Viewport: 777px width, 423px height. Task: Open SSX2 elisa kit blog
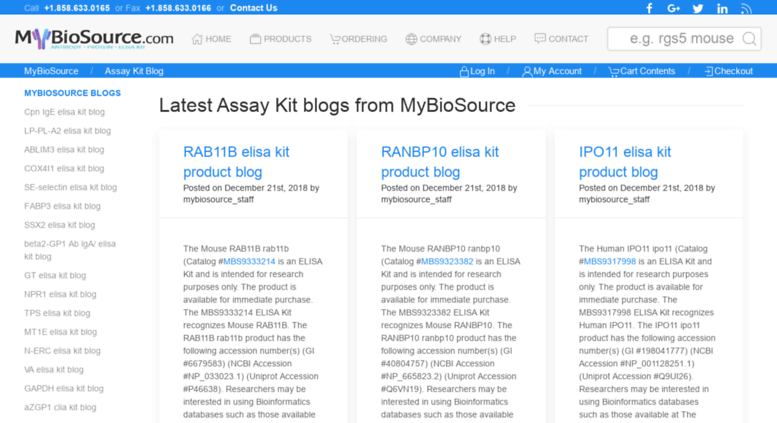click(x=59, y=225)
